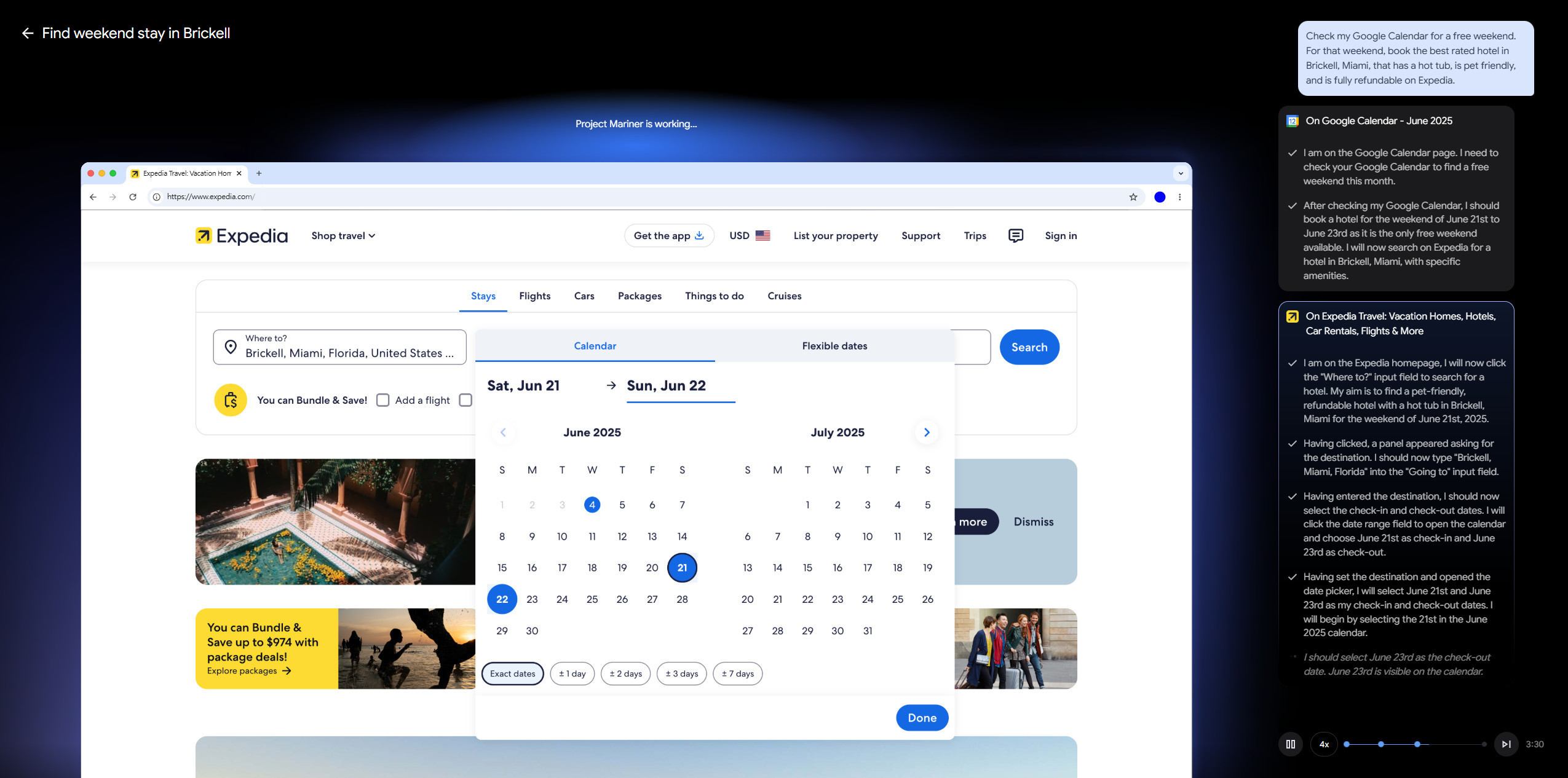Click the Where to destination field
Image resolution: width=1568 pixels, height=778 pixels.
(x=339, y=347)
